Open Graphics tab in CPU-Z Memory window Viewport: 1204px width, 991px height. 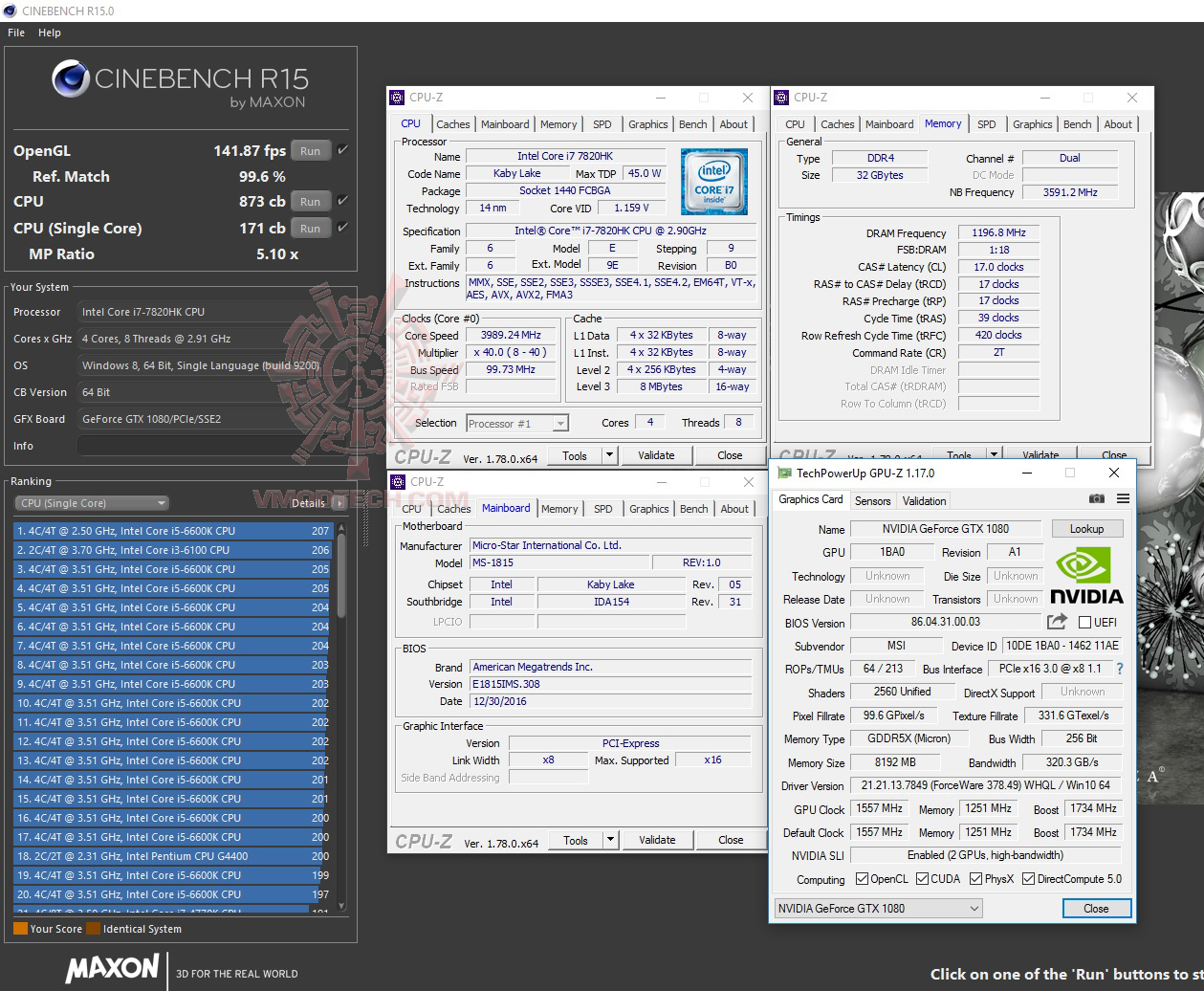point(1033,124)
